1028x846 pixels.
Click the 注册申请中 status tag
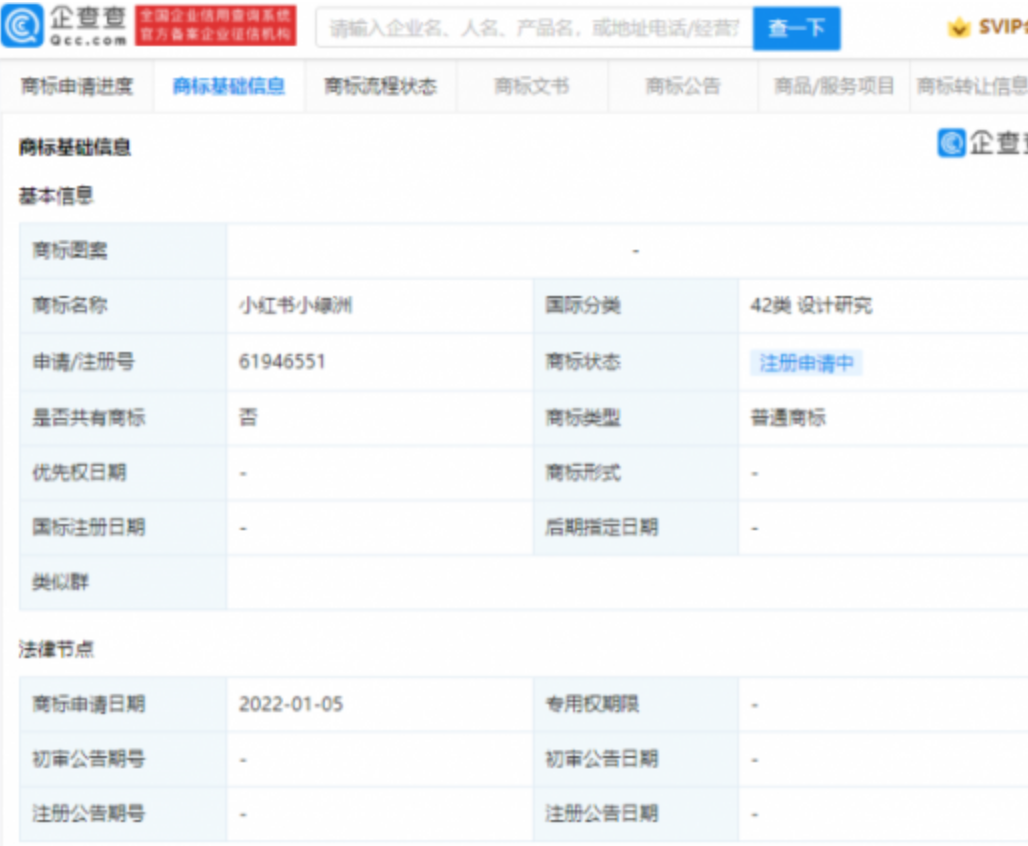coord(806,363)
